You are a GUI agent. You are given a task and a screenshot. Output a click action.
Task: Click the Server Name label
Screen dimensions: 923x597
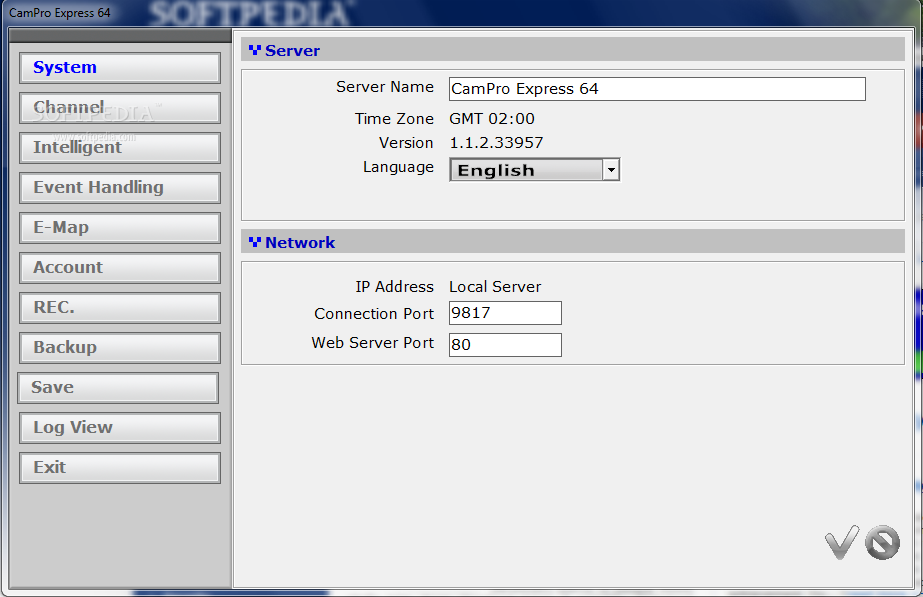pos(385,87)
